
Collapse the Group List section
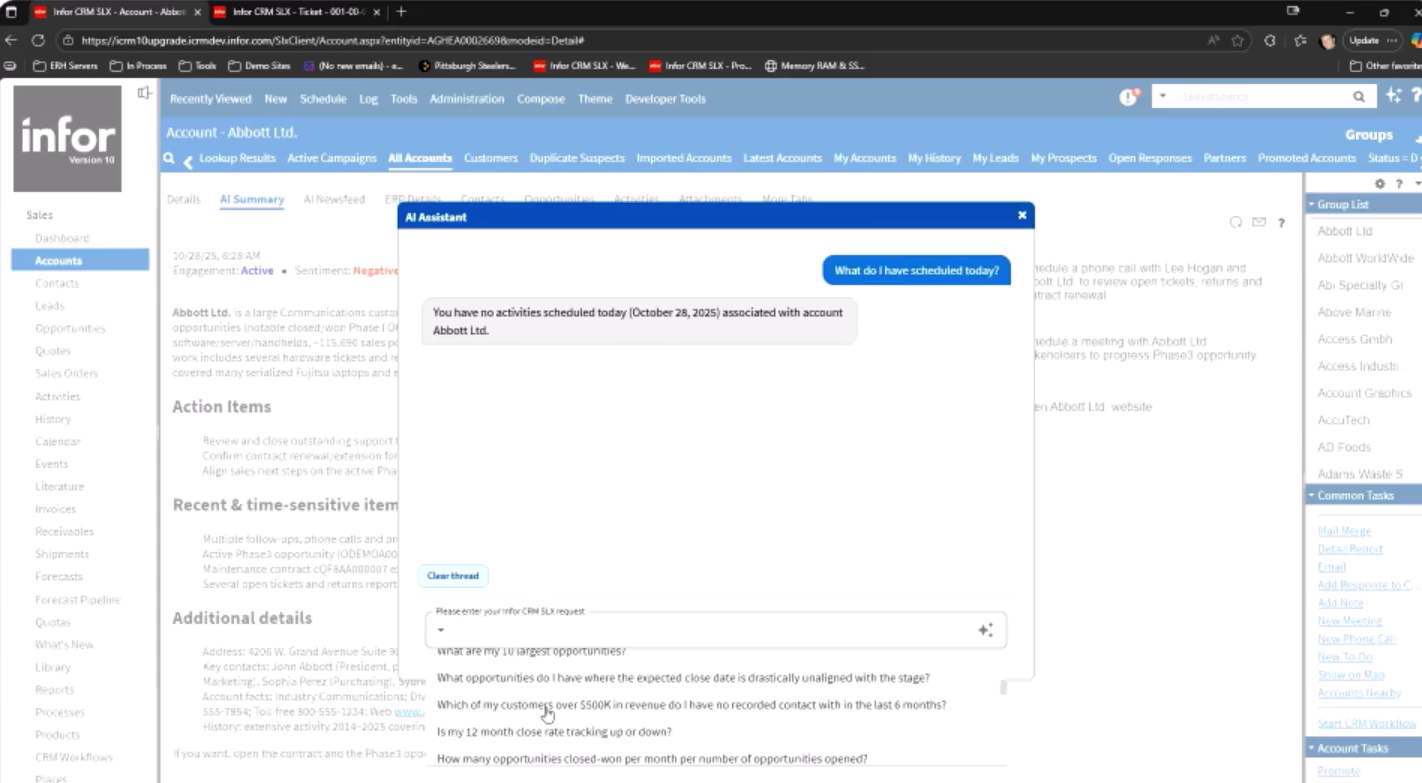coord(1311,204)
